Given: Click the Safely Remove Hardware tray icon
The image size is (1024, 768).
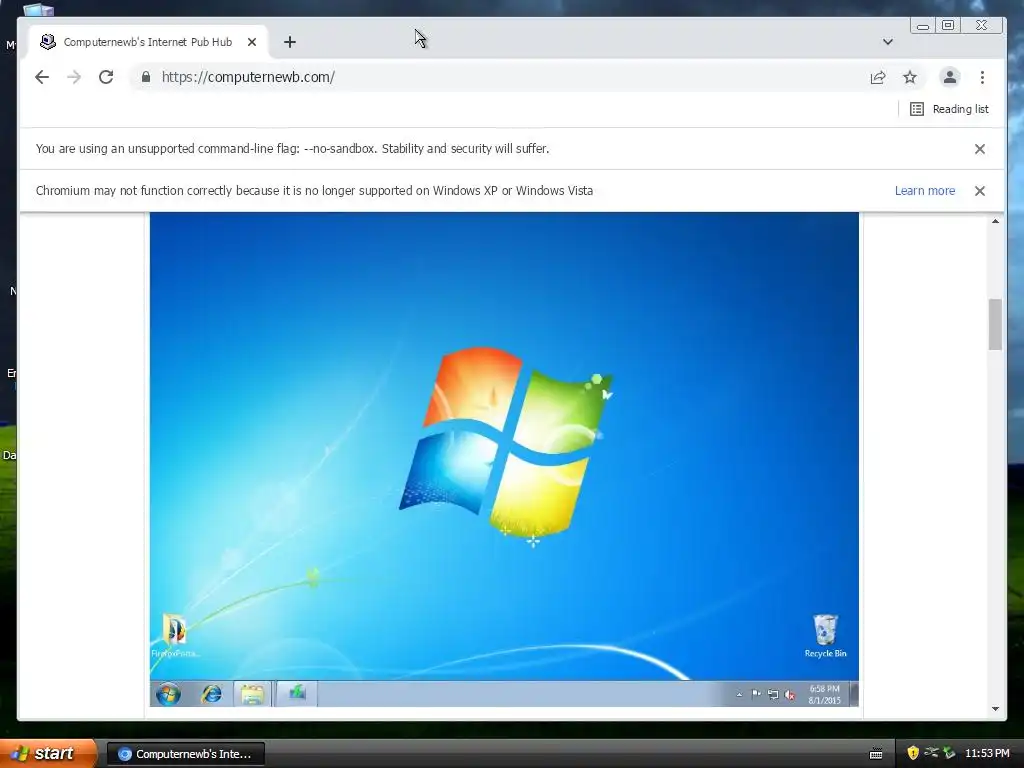Looking at the screenshot, I should coord(949,754).
